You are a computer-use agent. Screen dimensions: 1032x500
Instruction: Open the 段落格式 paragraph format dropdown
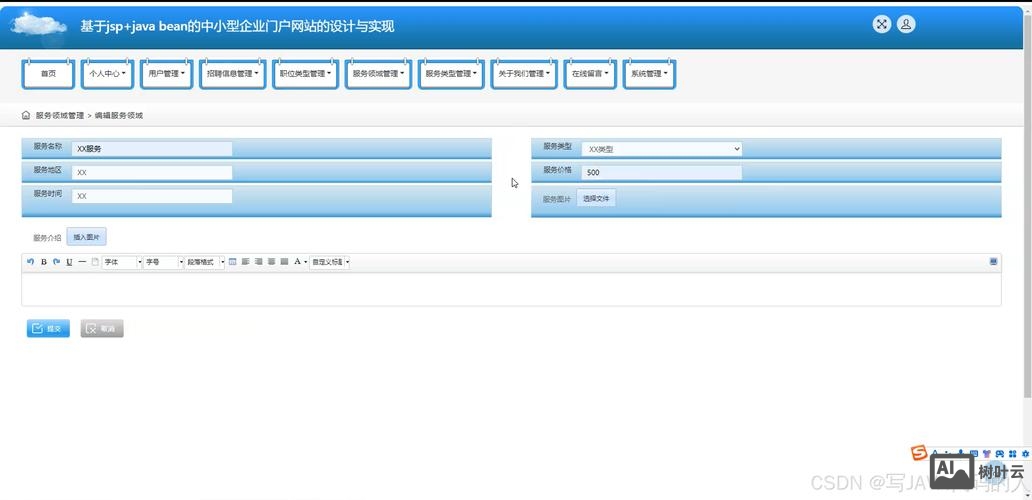(x=205, y=262)
